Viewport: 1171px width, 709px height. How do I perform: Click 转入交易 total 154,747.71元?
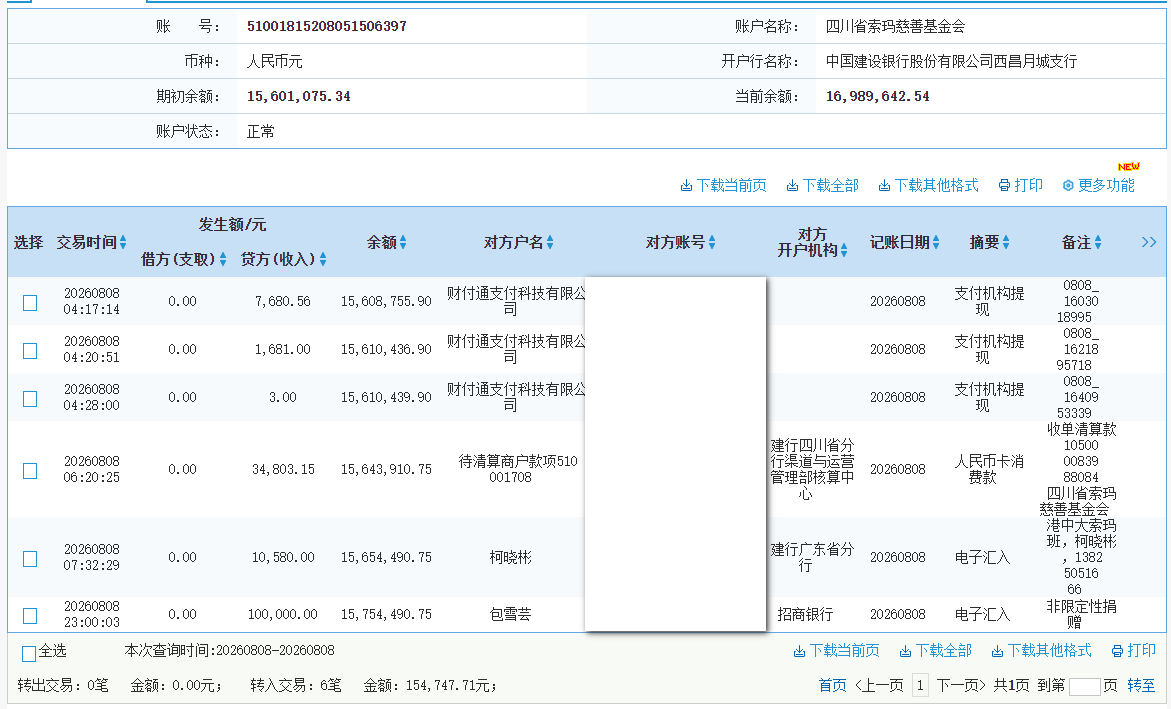click(451, 685)
